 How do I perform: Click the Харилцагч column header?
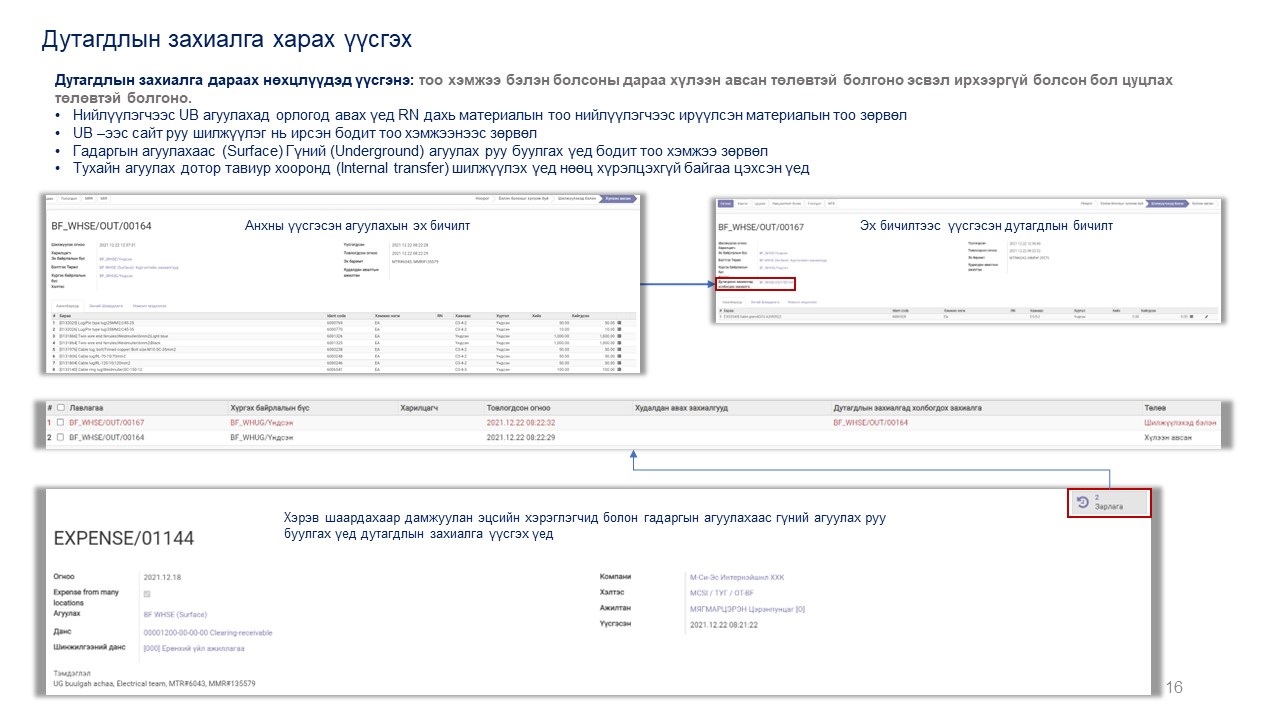(419, 408)
